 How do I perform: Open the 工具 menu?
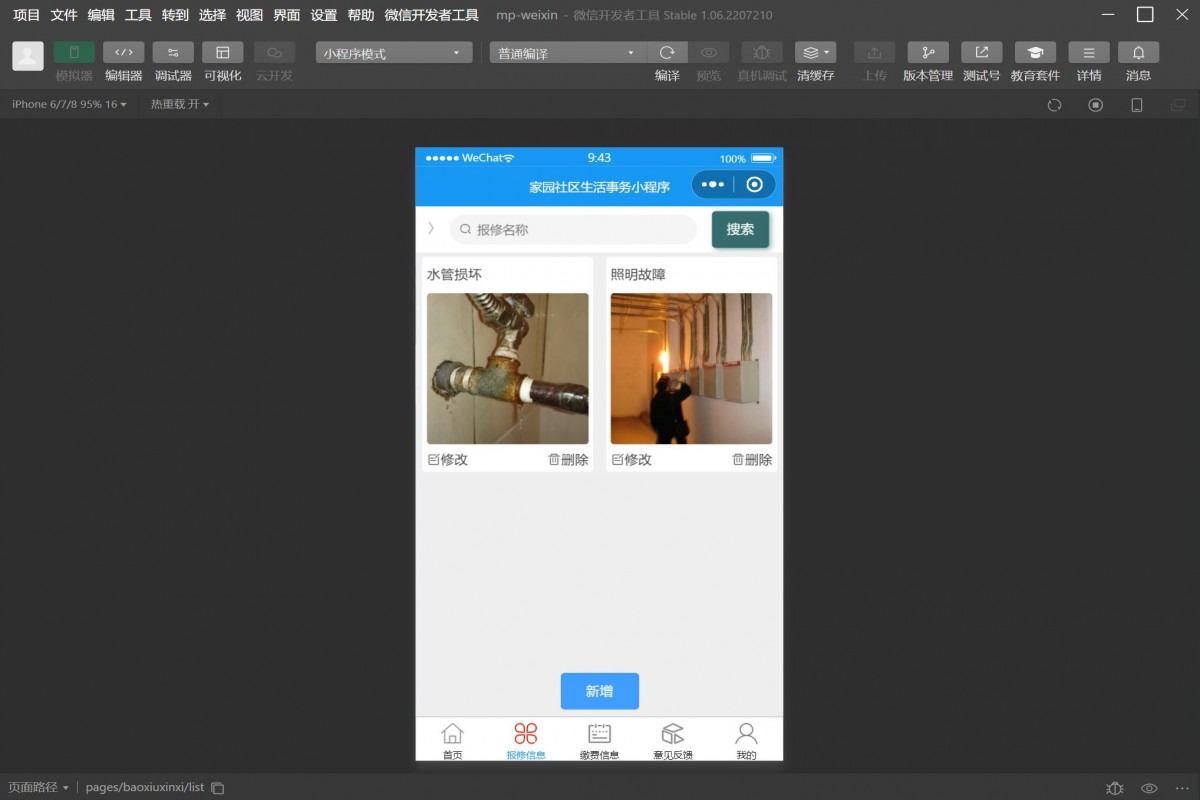pos(138,15)
